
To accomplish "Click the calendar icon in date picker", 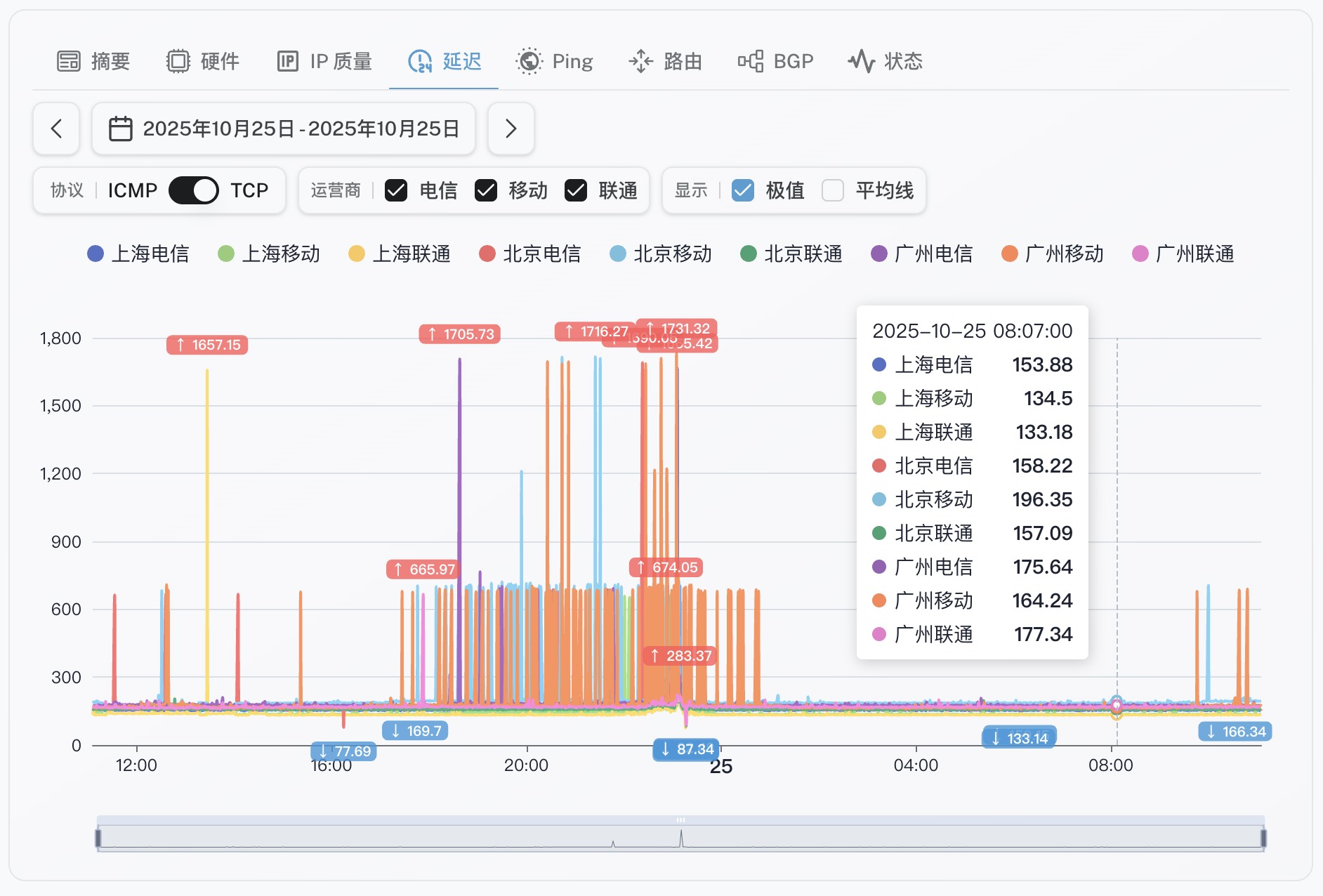I will click(x=121, y=129).
